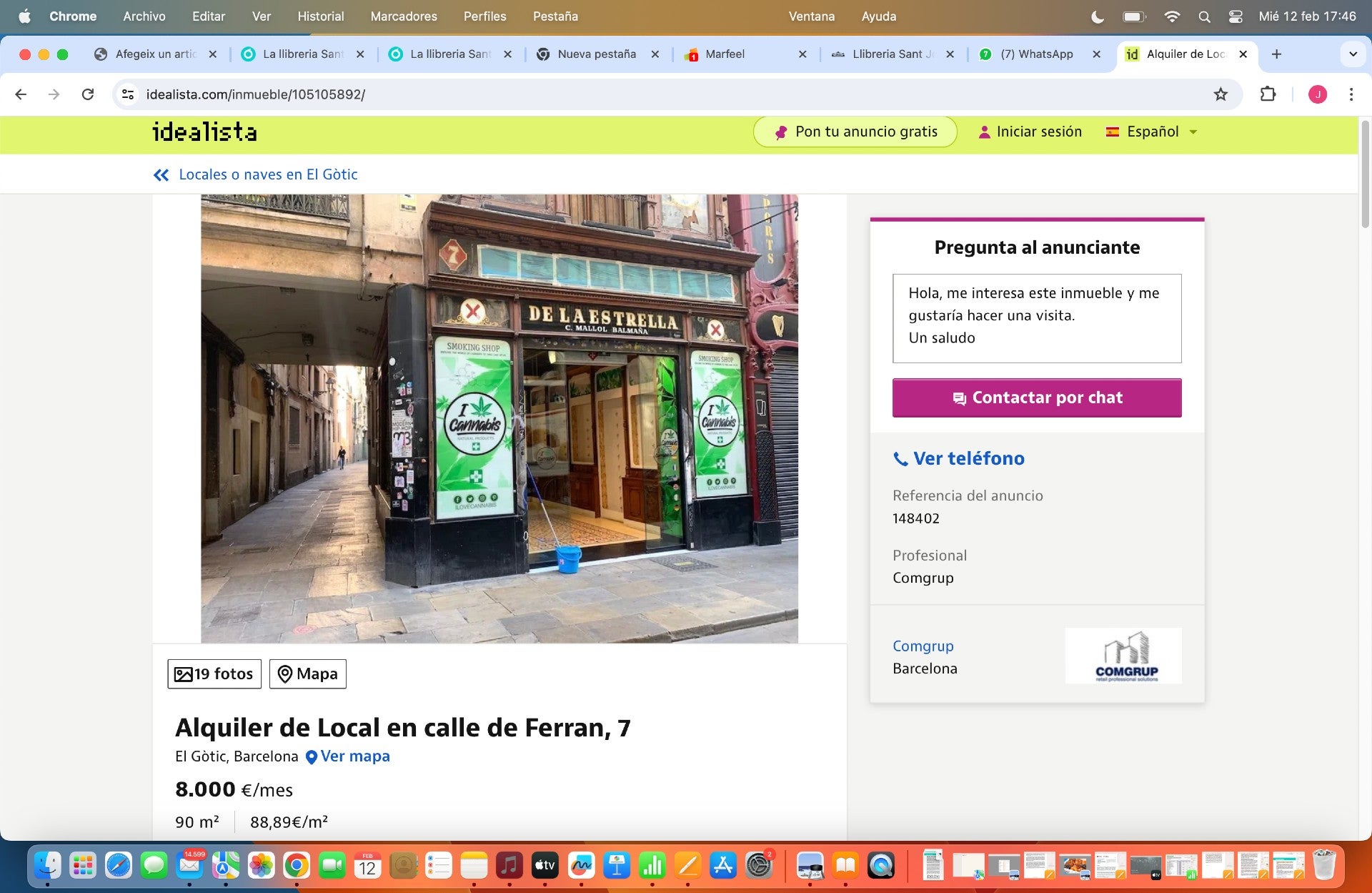Open Finder from the Dock
1372x893 pixels.
pyautogui.click(x=48, y=866)
